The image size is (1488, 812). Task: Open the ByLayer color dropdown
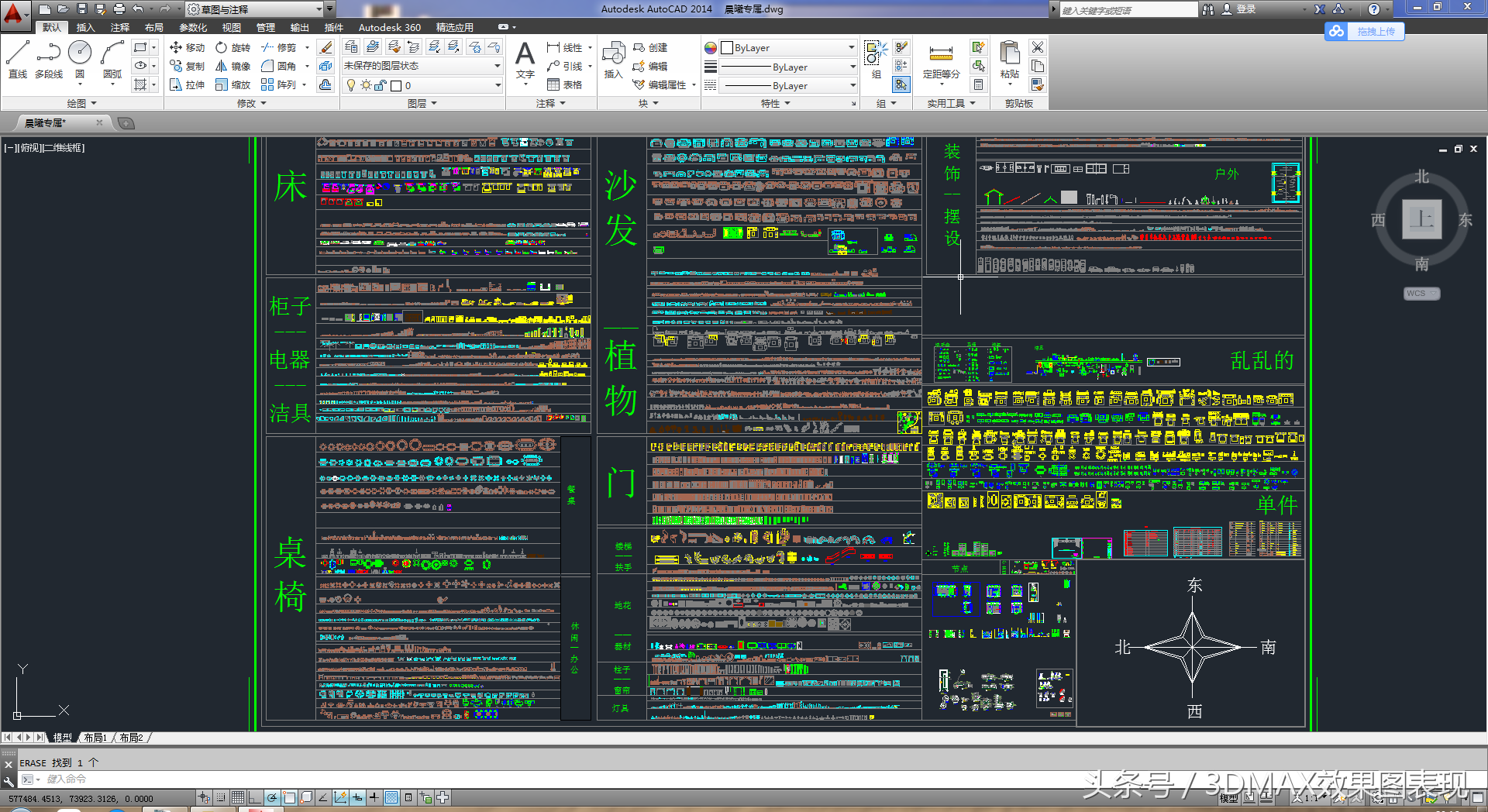coord(787,47)
